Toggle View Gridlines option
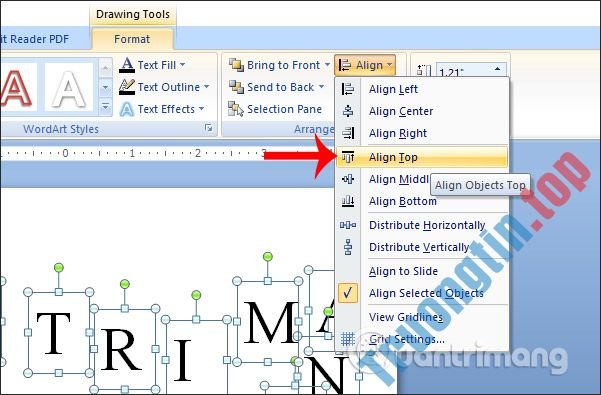The image size is (601, 395). click(406, 317)
